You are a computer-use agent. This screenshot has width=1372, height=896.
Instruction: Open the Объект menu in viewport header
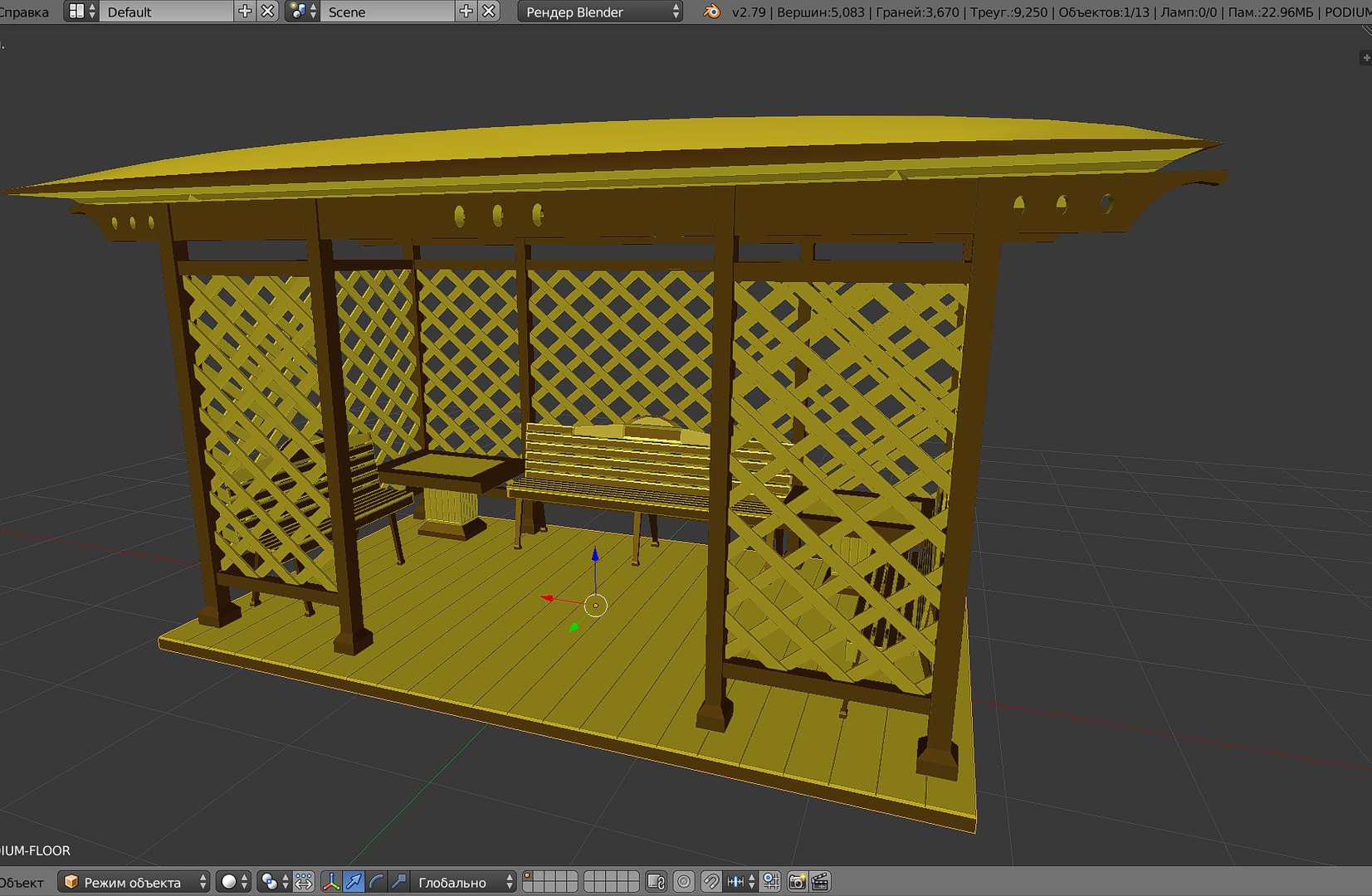pyautogui.click(x=22, y=882)
